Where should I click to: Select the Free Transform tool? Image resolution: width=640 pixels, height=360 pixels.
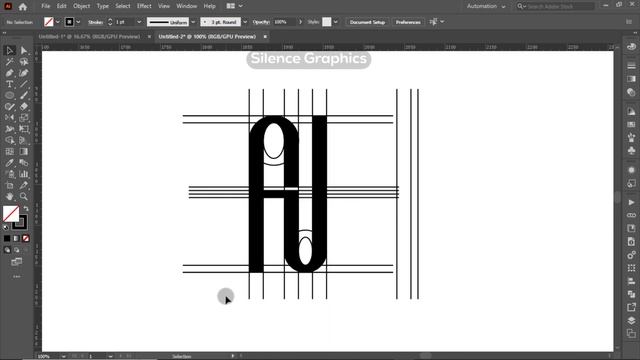[x=24, y=129]
